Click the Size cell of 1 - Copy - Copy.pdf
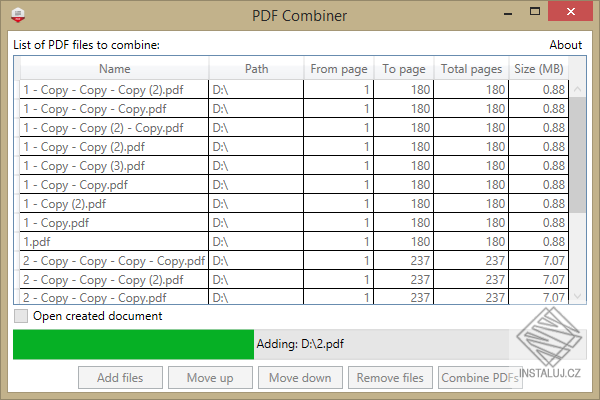 point(538,184)
